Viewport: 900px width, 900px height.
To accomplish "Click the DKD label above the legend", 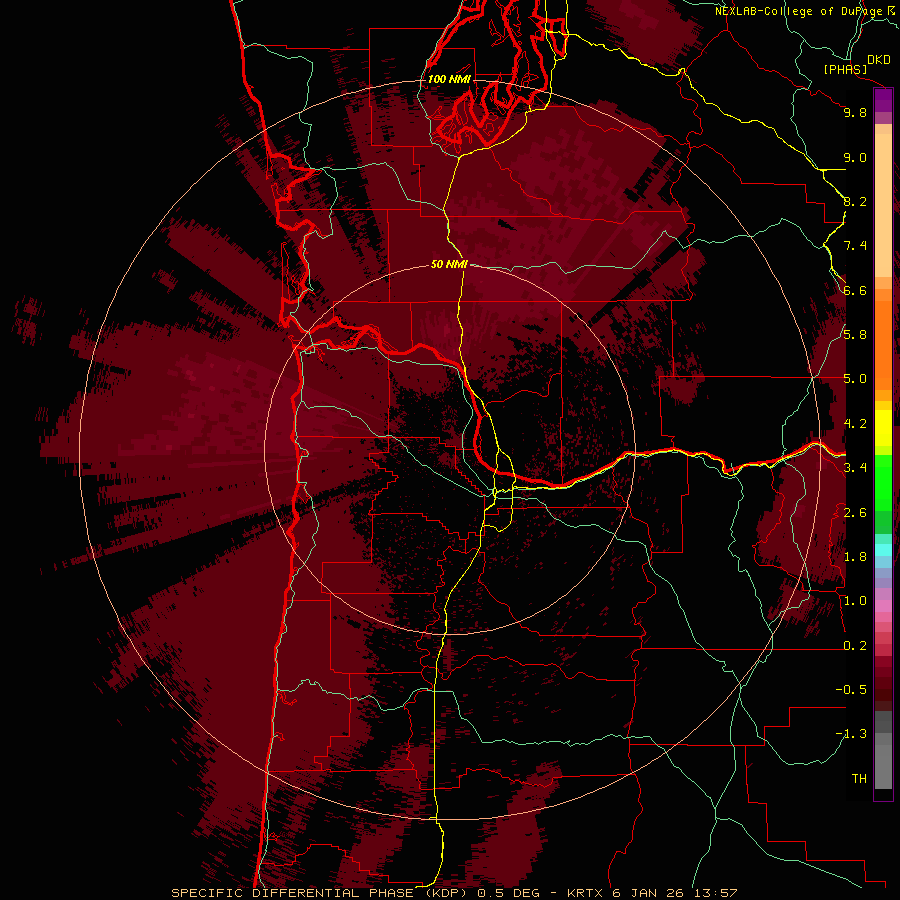I will coord(879,60).
